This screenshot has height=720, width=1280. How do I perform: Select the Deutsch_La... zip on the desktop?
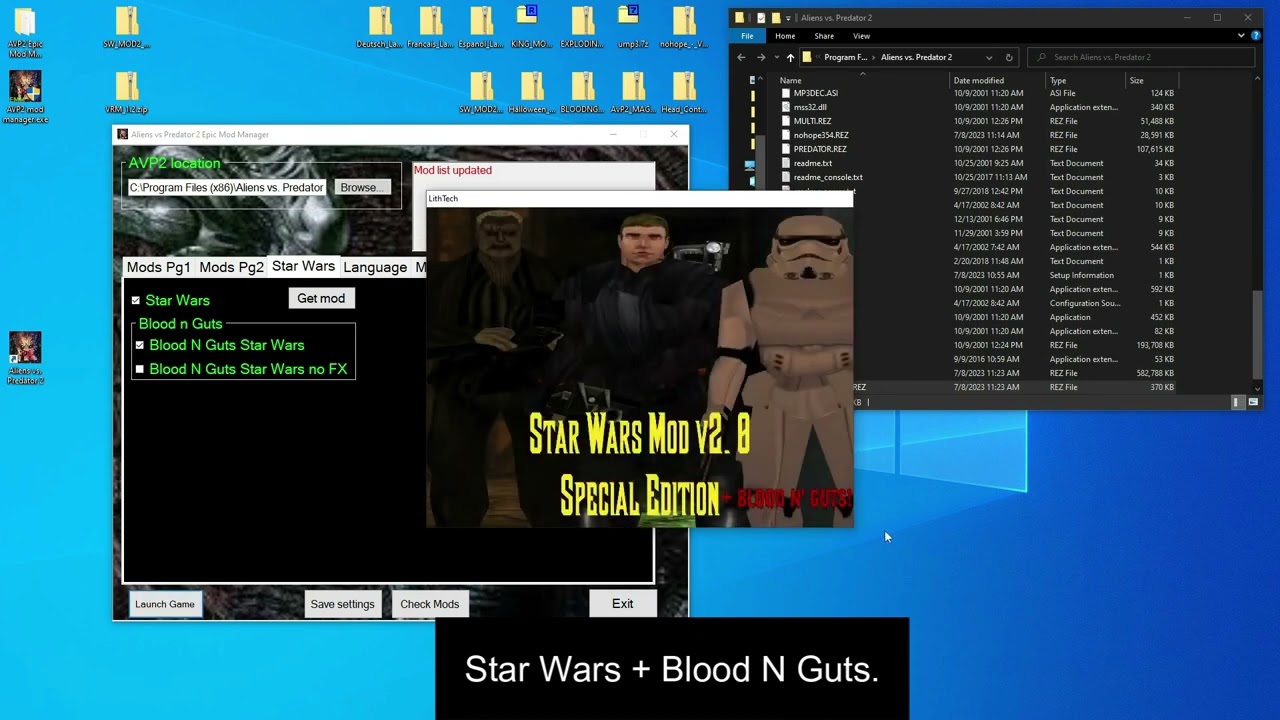pyautogui.click(x=380, y=27)
